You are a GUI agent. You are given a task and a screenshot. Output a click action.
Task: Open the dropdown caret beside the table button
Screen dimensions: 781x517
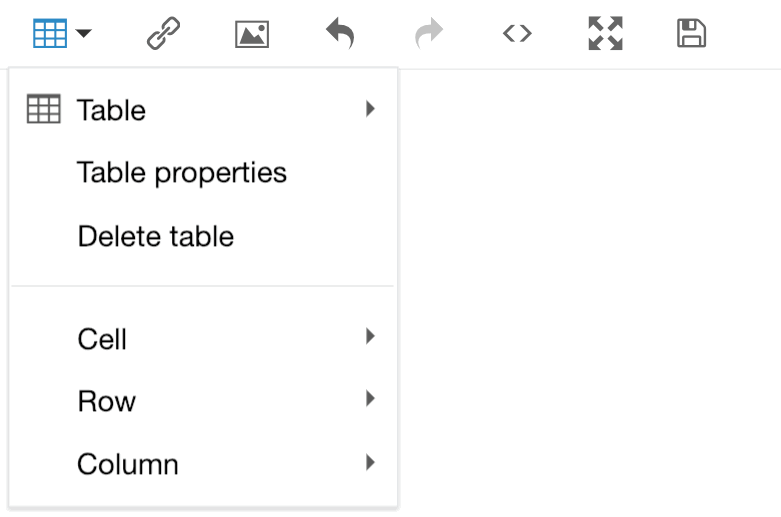coord(84,33)
